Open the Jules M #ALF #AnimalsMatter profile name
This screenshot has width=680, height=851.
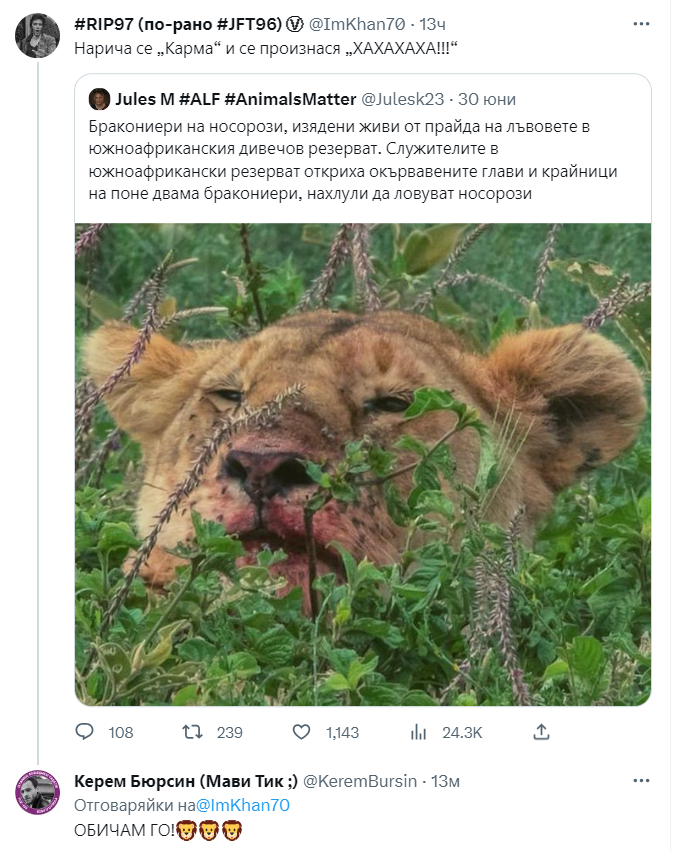coord(235,99)
